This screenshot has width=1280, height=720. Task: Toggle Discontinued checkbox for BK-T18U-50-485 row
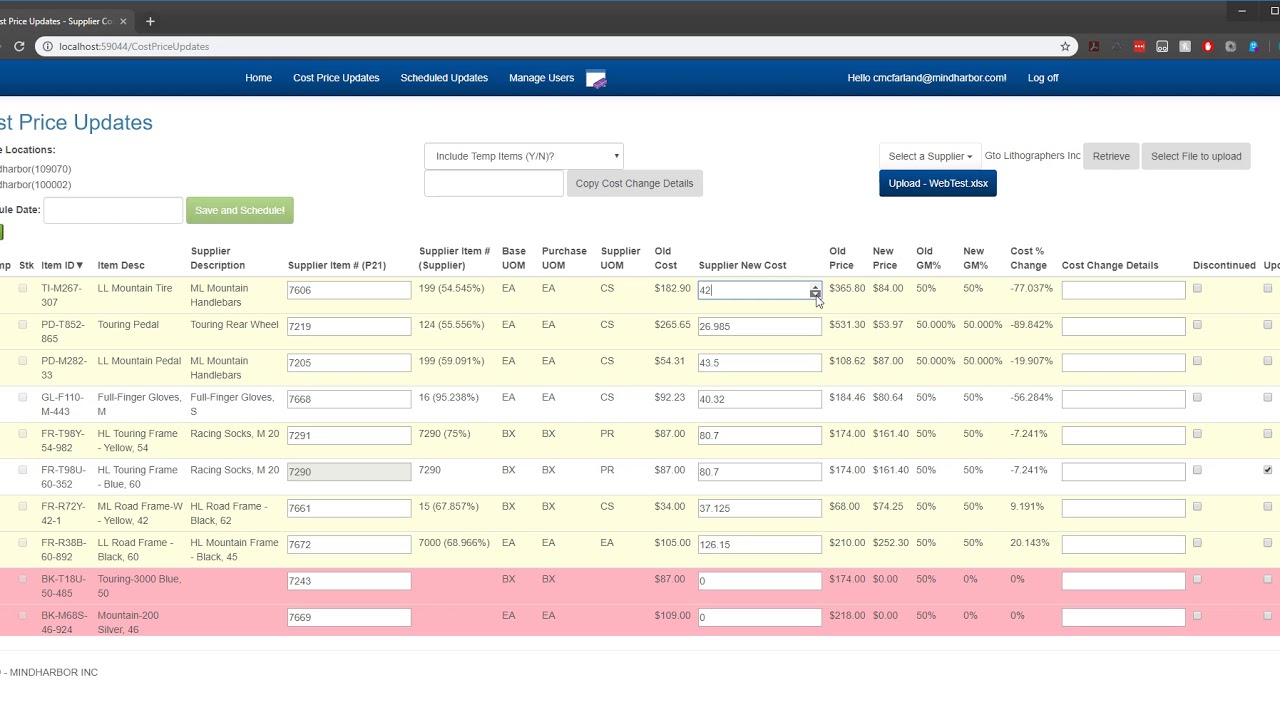coord(1197,579)
